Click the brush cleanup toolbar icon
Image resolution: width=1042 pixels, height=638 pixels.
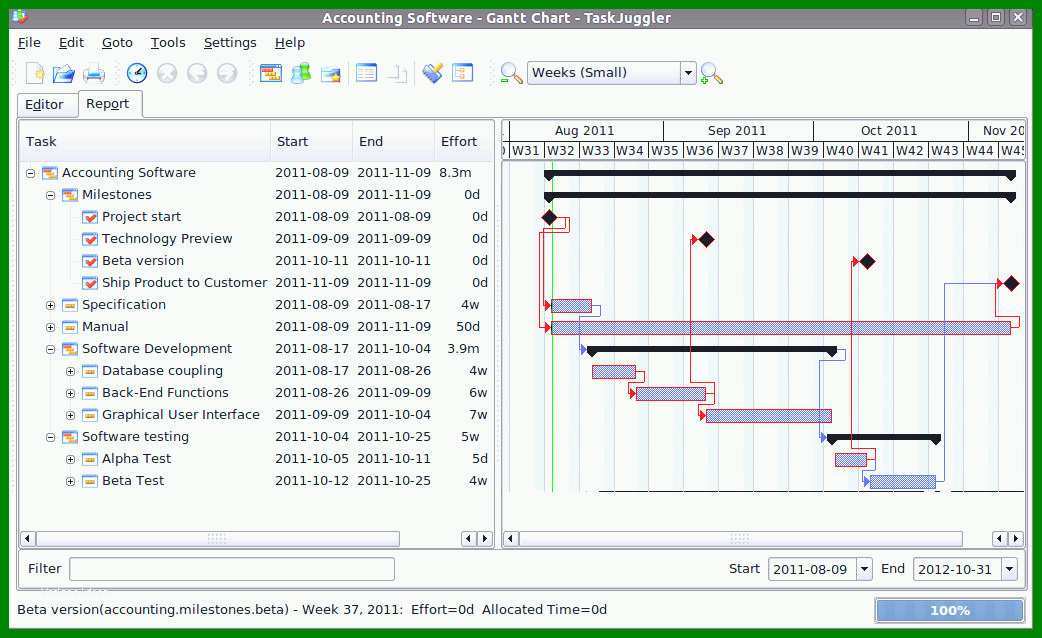(x=433, y=73)
